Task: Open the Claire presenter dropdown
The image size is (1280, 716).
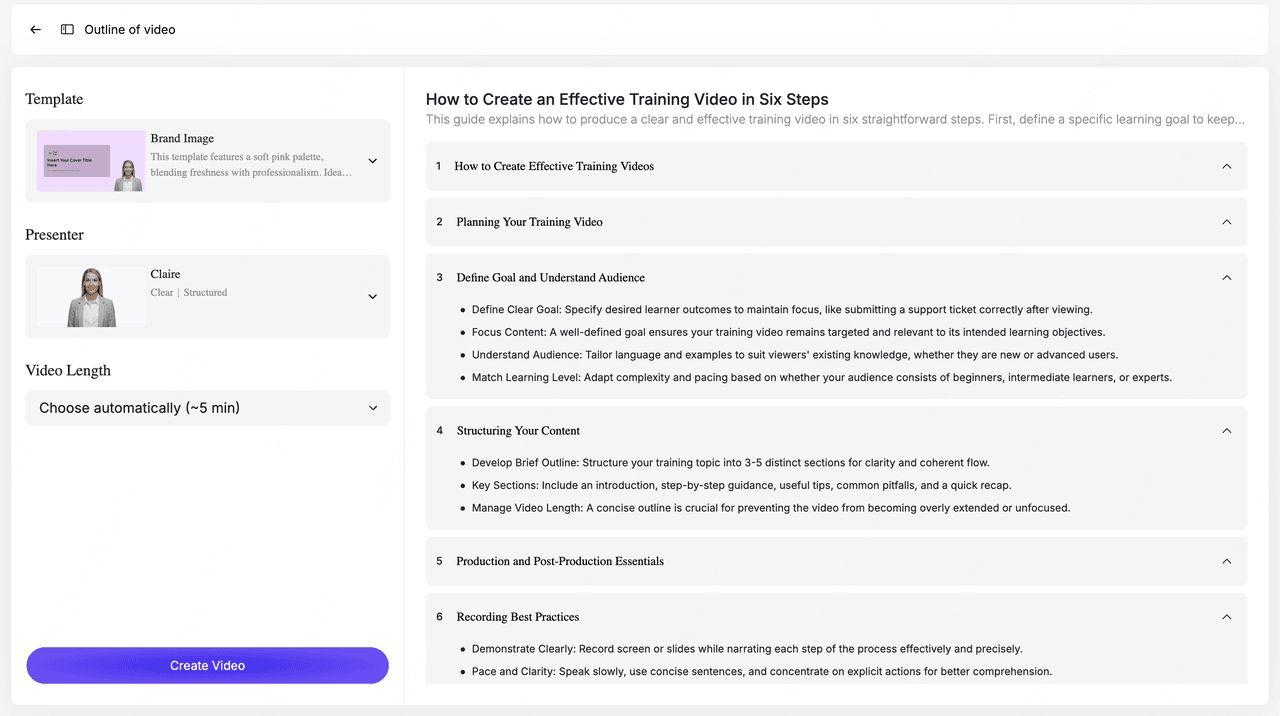Action: click(372, 297)
